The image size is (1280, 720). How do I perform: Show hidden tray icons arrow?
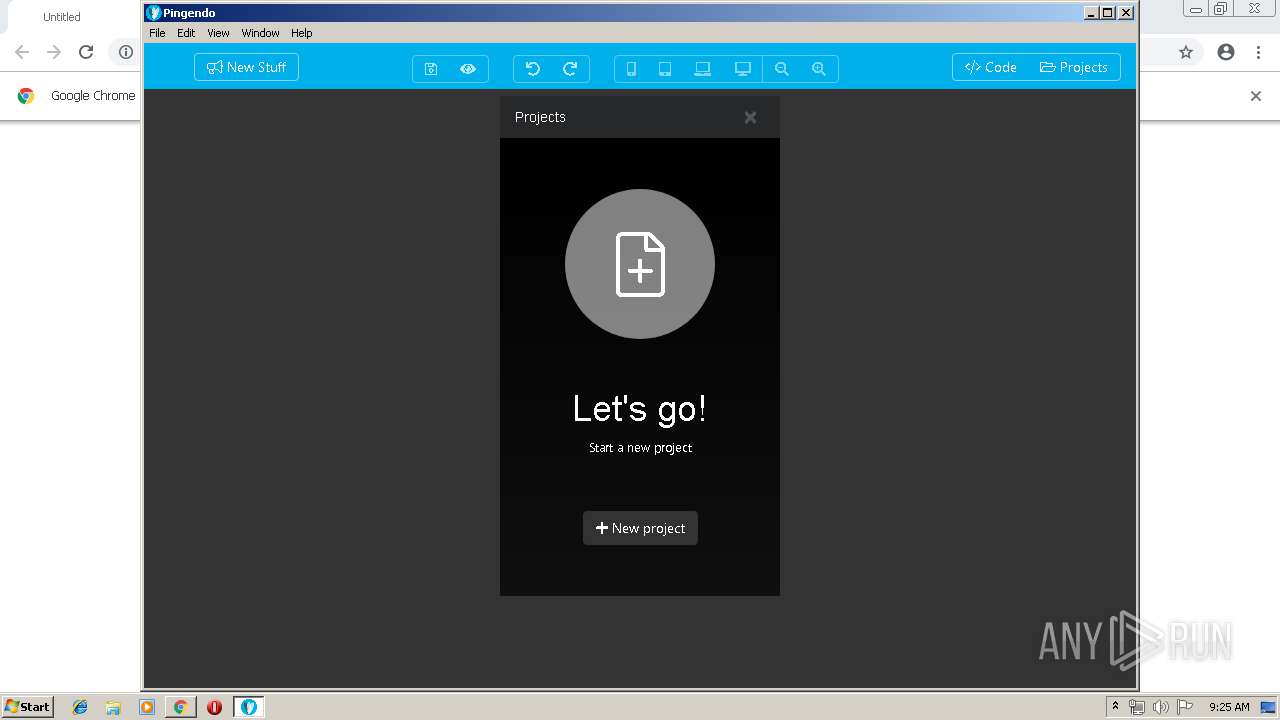click(1115, 707)
